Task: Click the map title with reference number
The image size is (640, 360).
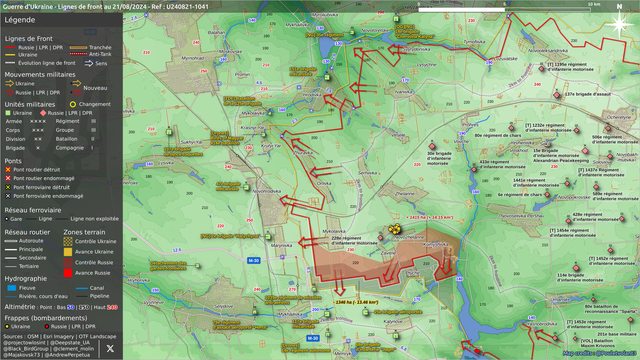Action: 105,7
